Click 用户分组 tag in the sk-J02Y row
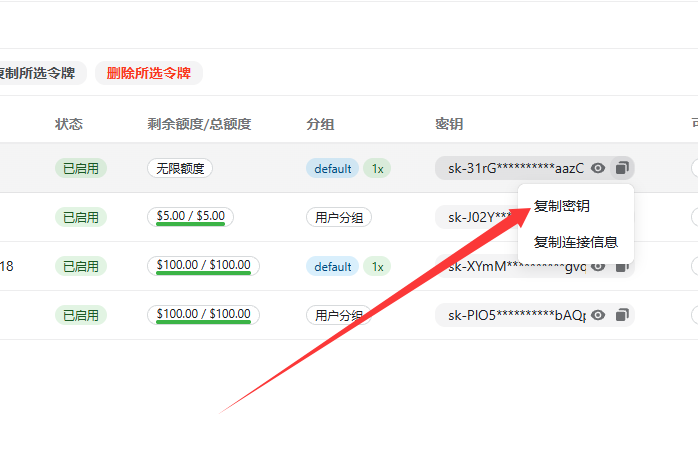The height and width of the screenshot is (471, 698). point(339,217)
